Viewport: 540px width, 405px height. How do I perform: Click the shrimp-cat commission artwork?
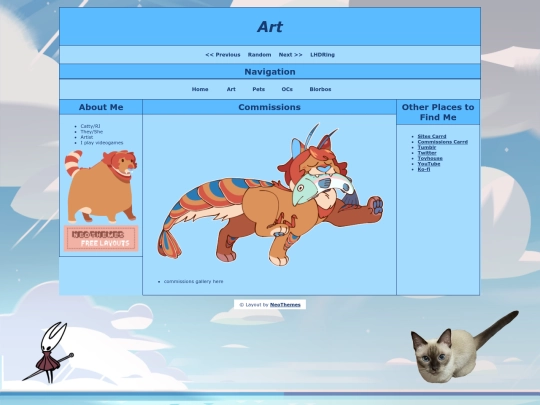tap(270, 195)
